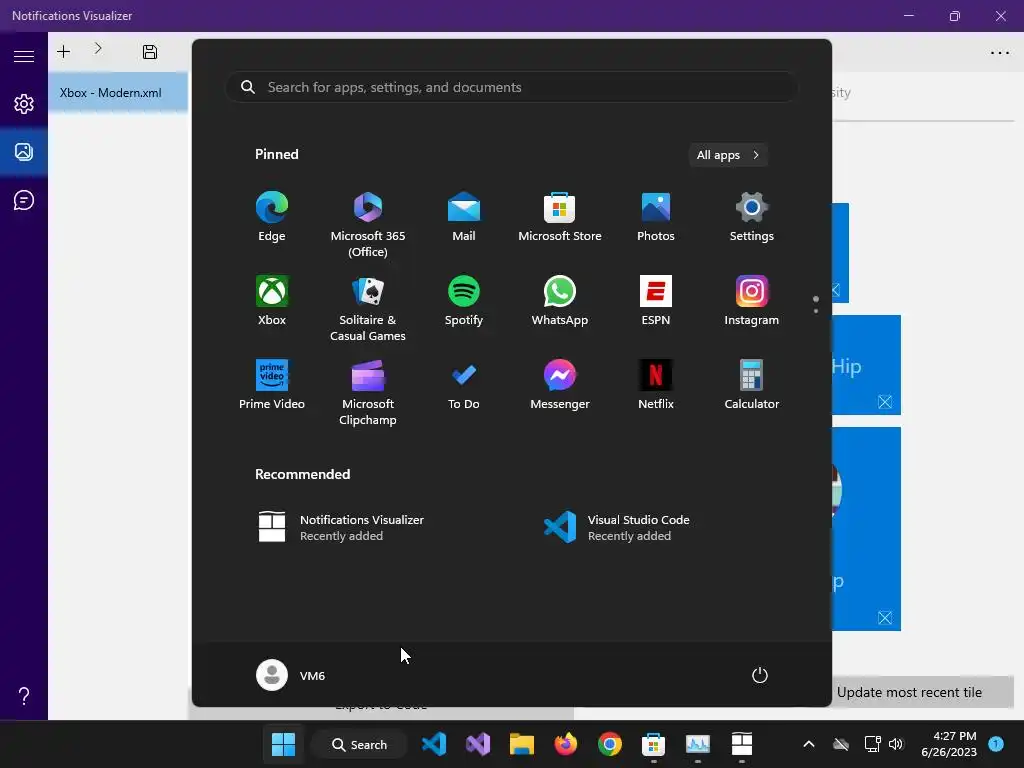
Task: Open the Calculator app
Action: (x=752, y=385)
